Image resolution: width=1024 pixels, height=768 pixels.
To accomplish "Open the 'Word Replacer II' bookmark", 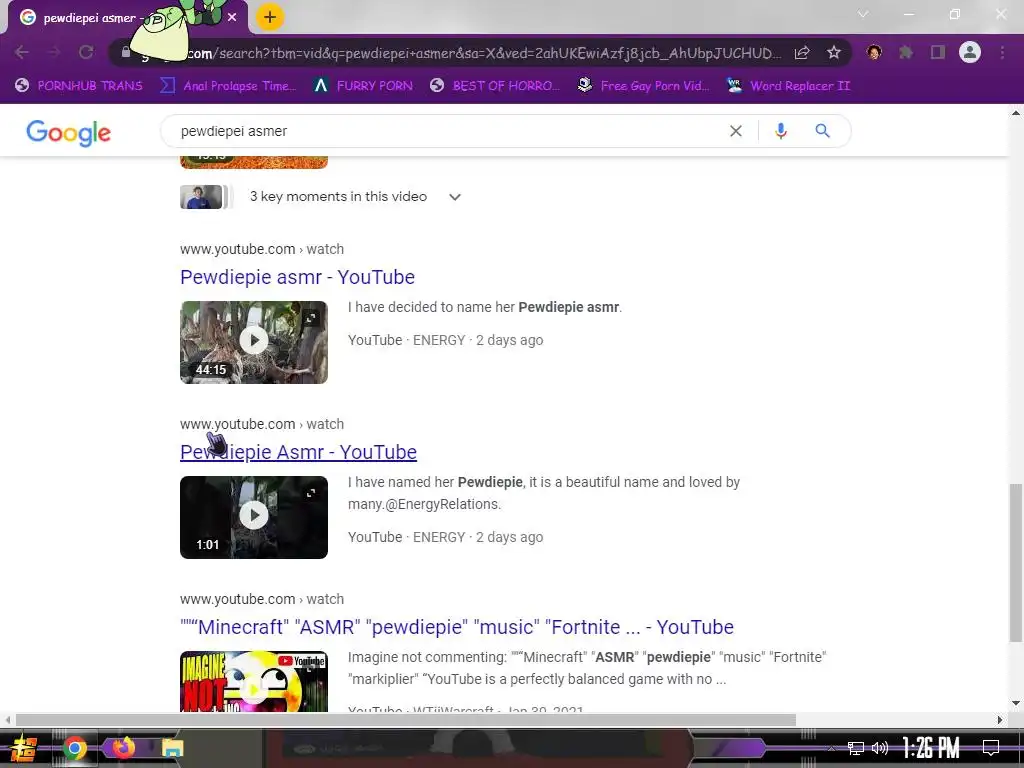I will pos(788,86).
